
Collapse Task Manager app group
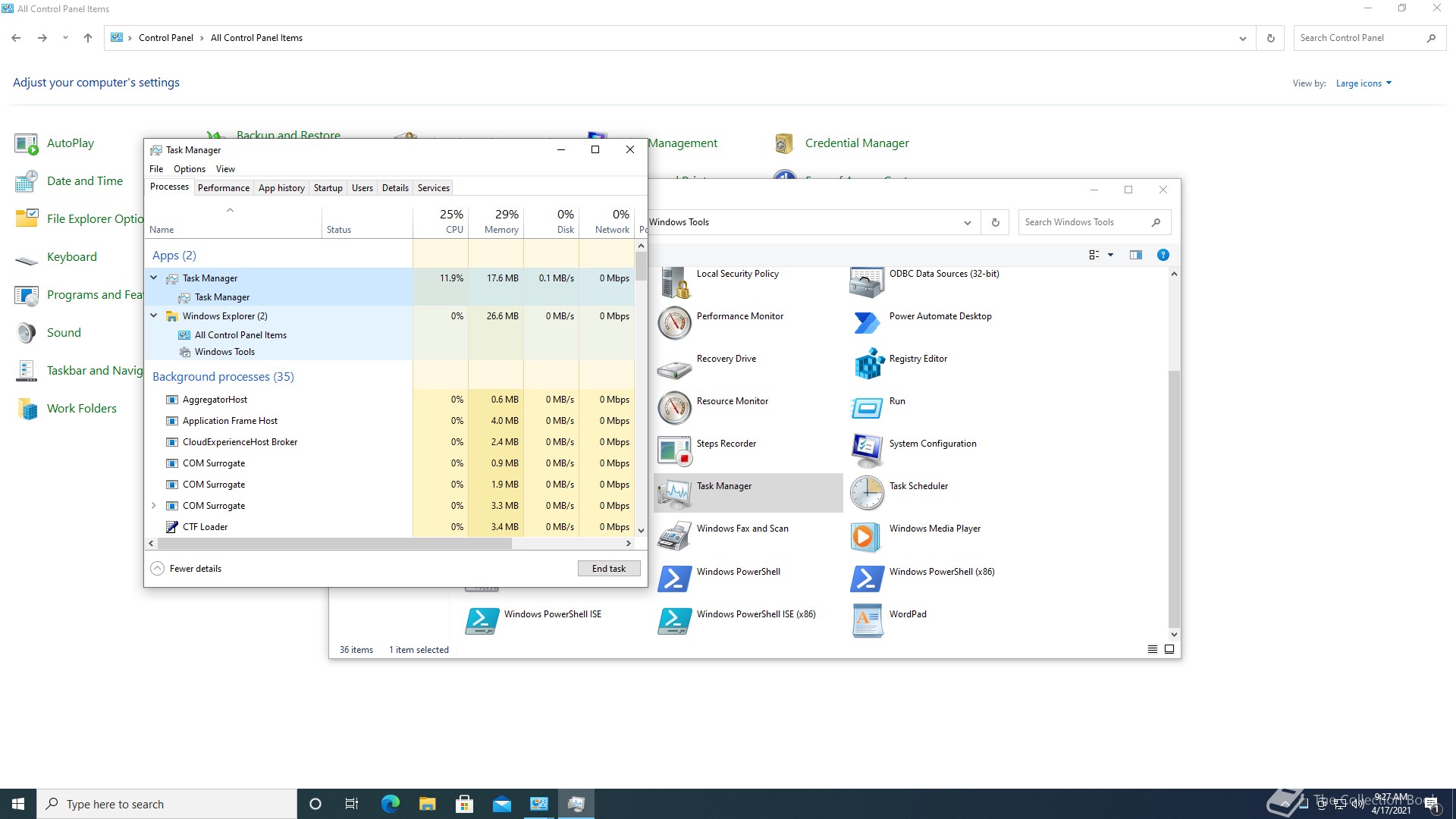(154, 278)
